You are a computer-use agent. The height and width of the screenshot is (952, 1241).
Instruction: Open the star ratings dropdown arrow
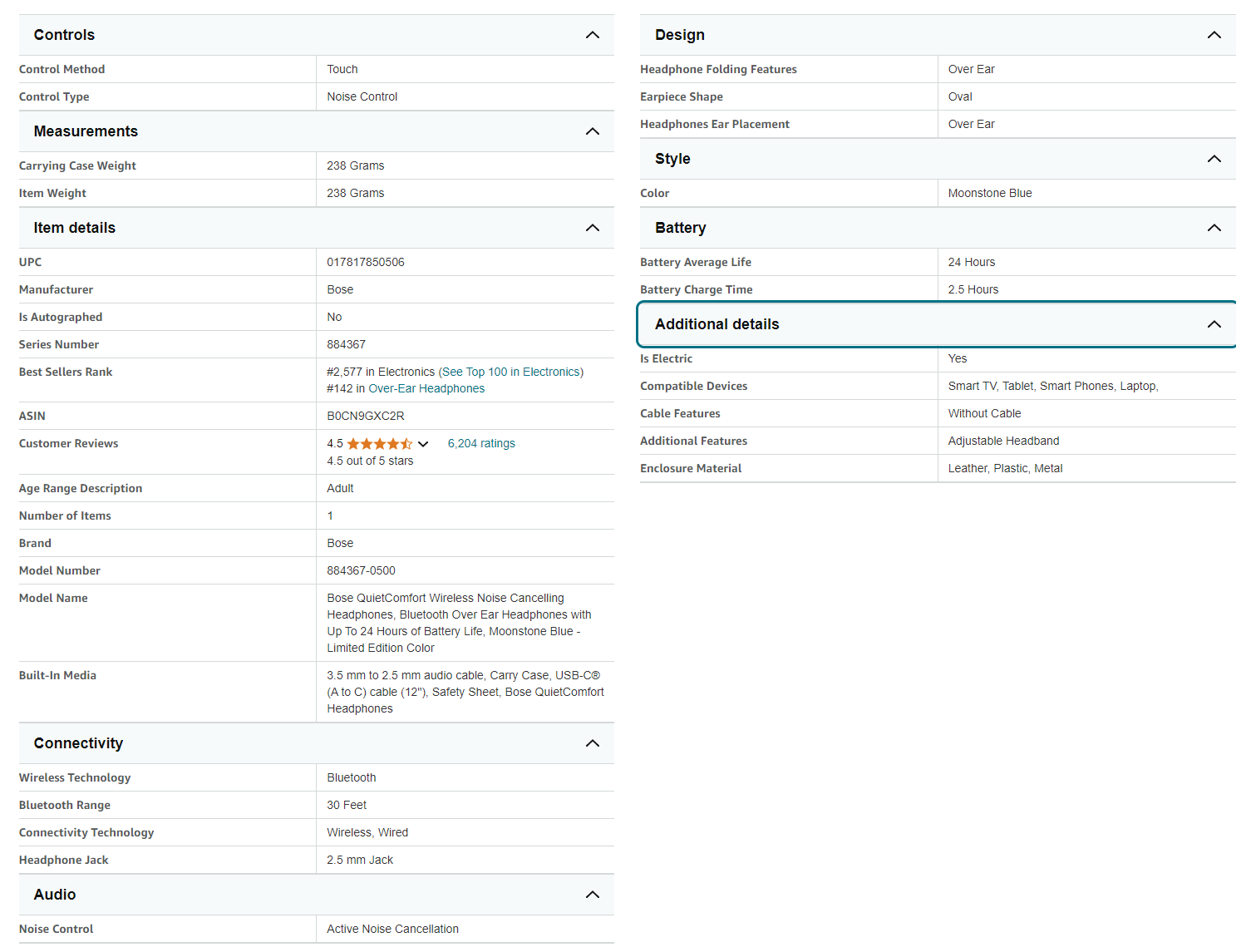tap(423, 444)
